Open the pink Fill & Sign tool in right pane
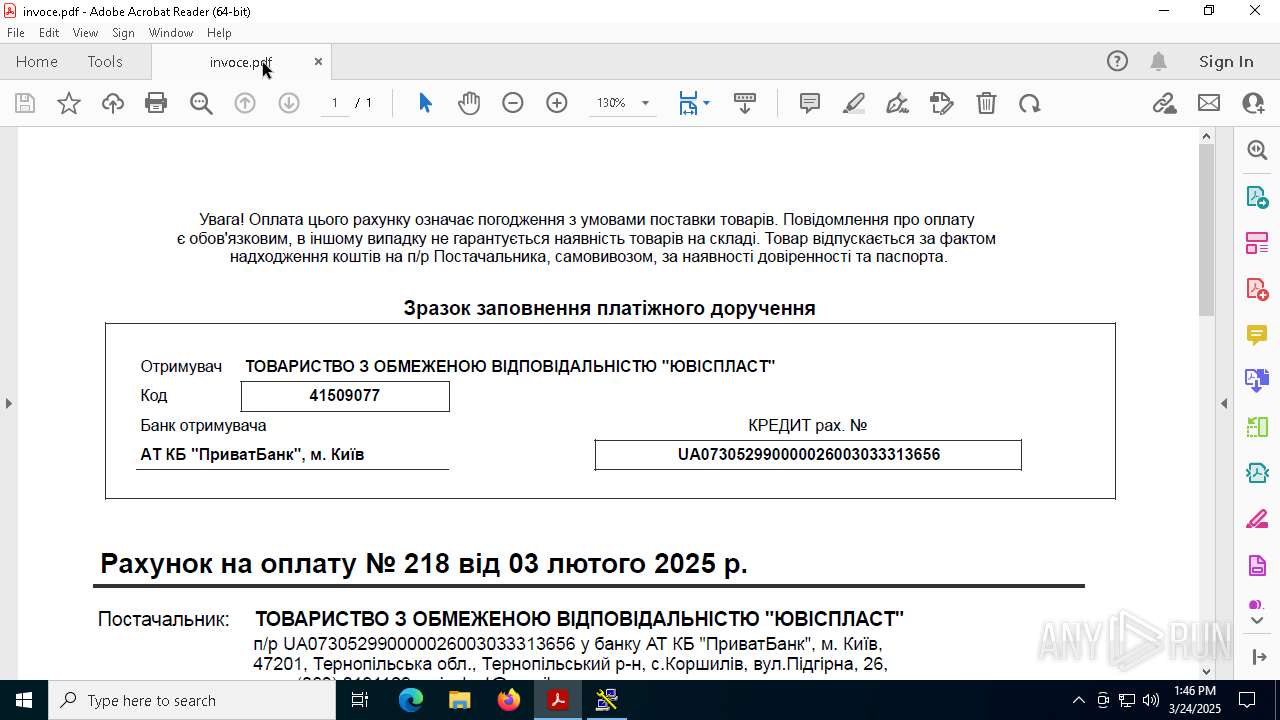The height and width of the screenshot is (720, 1280). coord(1257,519)
